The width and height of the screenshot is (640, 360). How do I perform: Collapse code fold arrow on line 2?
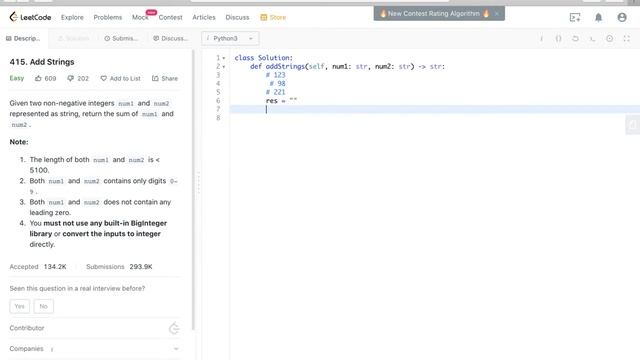[x=224, y=67]
